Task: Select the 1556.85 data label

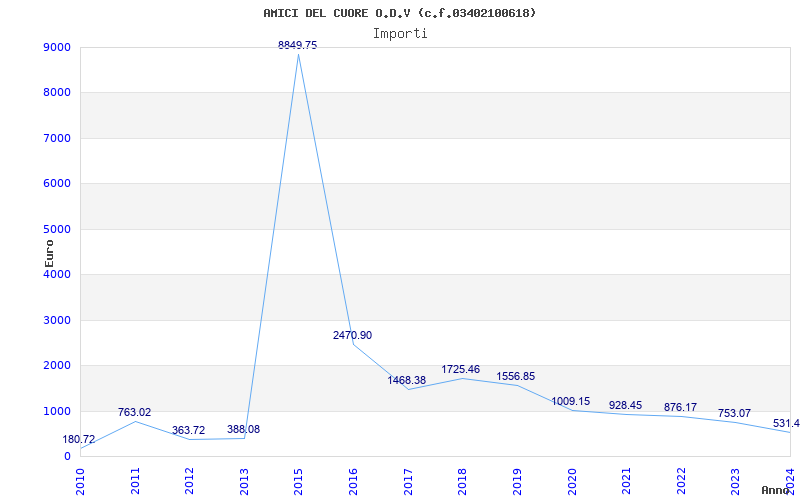Action: coord(516,377)
